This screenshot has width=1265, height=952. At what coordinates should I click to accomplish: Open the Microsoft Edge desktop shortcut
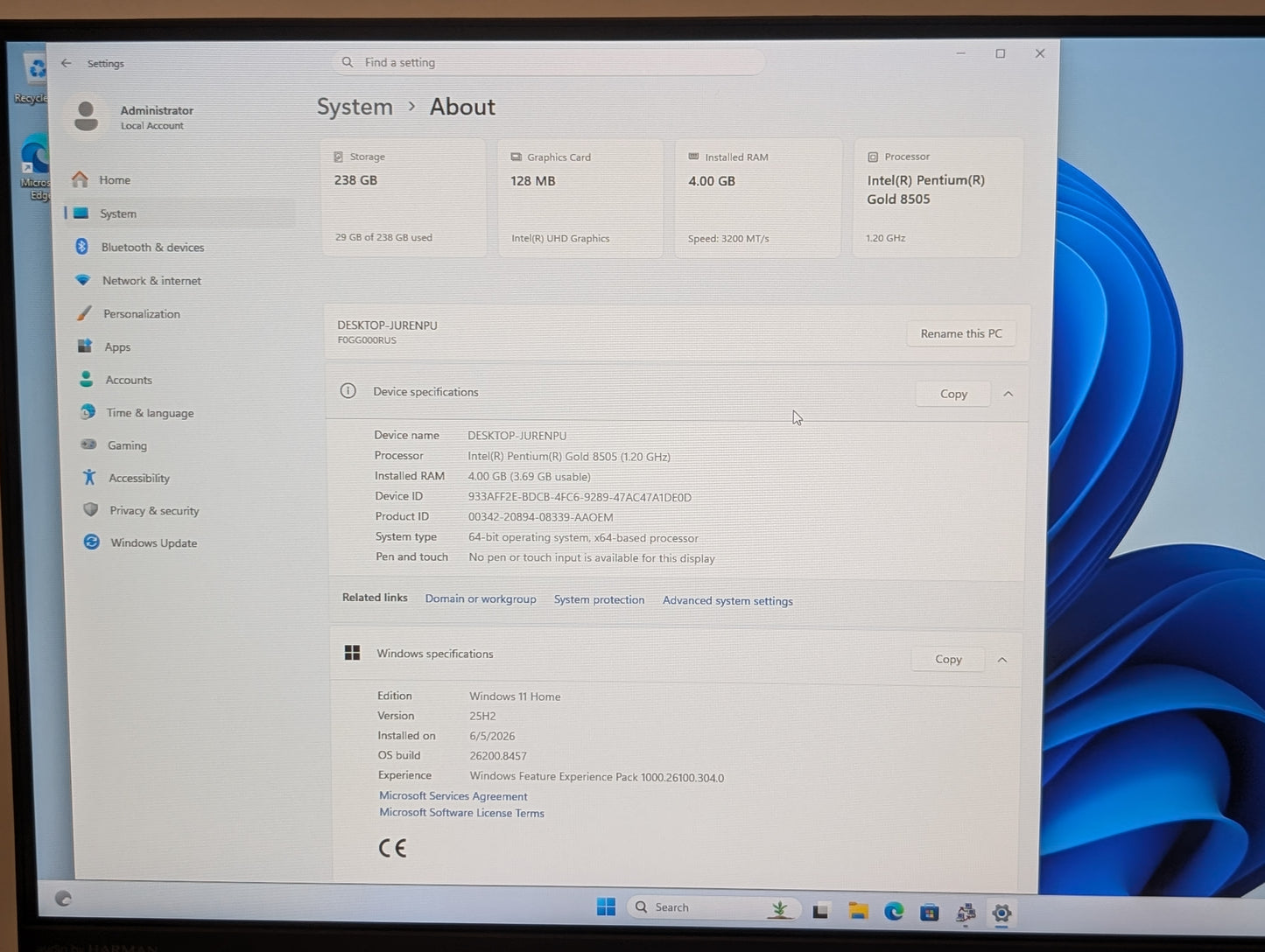click(35, 167)
